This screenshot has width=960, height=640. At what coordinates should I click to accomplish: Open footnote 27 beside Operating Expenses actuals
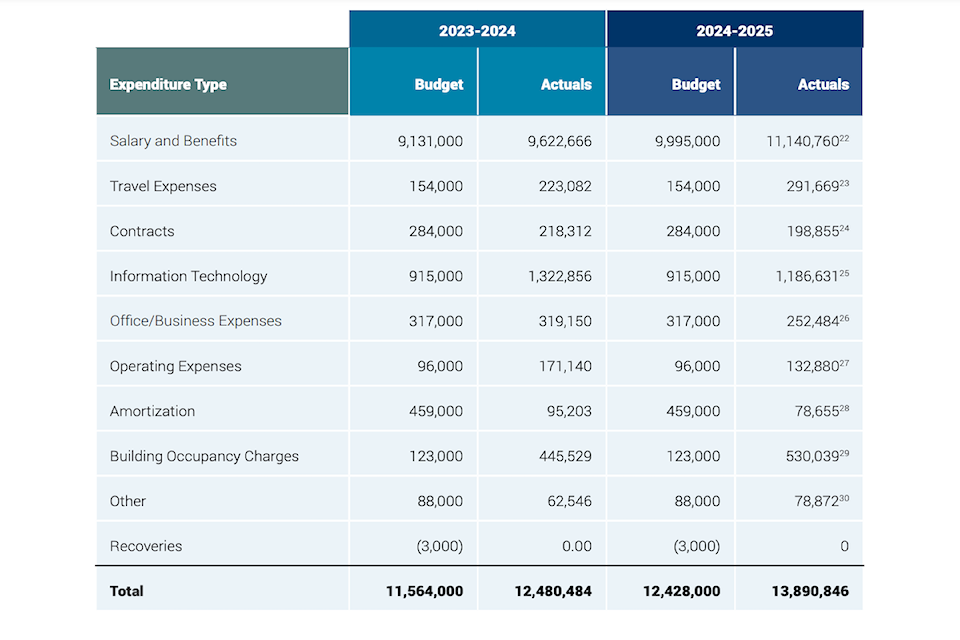[x=845, y=363]
